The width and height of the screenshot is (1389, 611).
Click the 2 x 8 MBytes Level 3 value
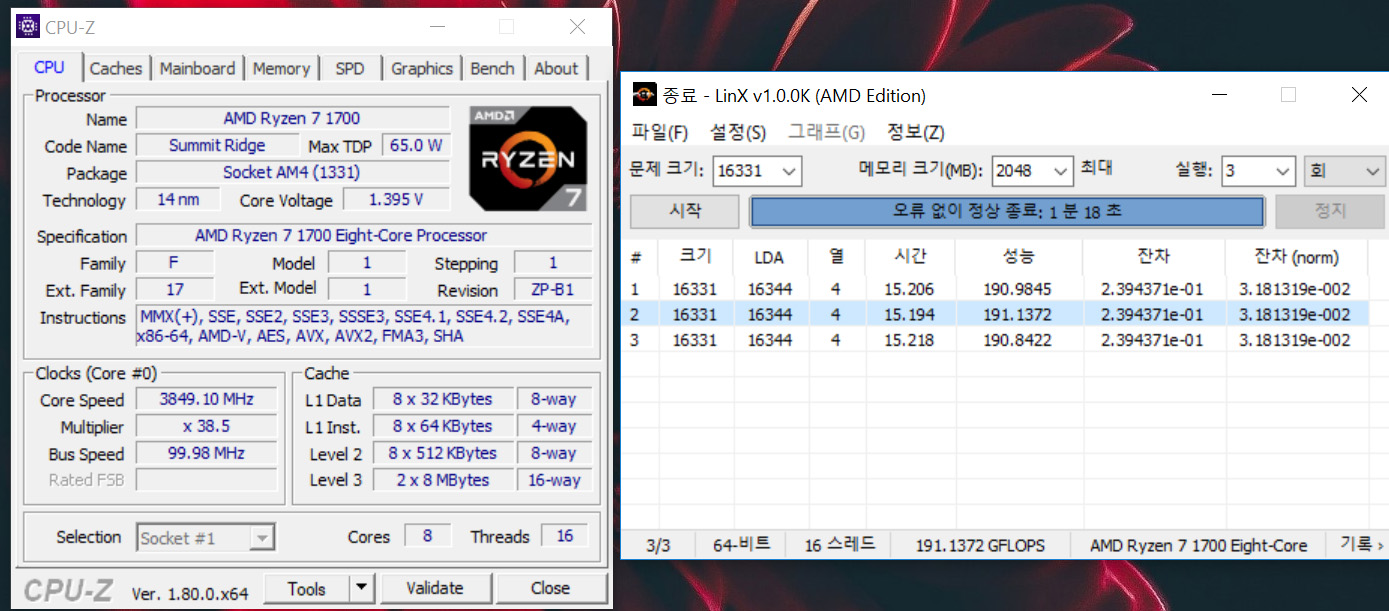[x=441, y=480]
